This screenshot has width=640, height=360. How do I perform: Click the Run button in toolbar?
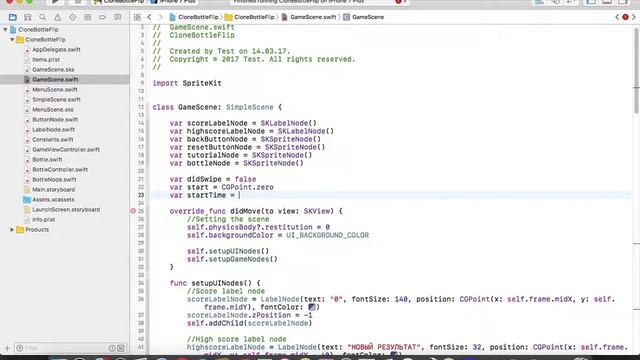[55, 2]
